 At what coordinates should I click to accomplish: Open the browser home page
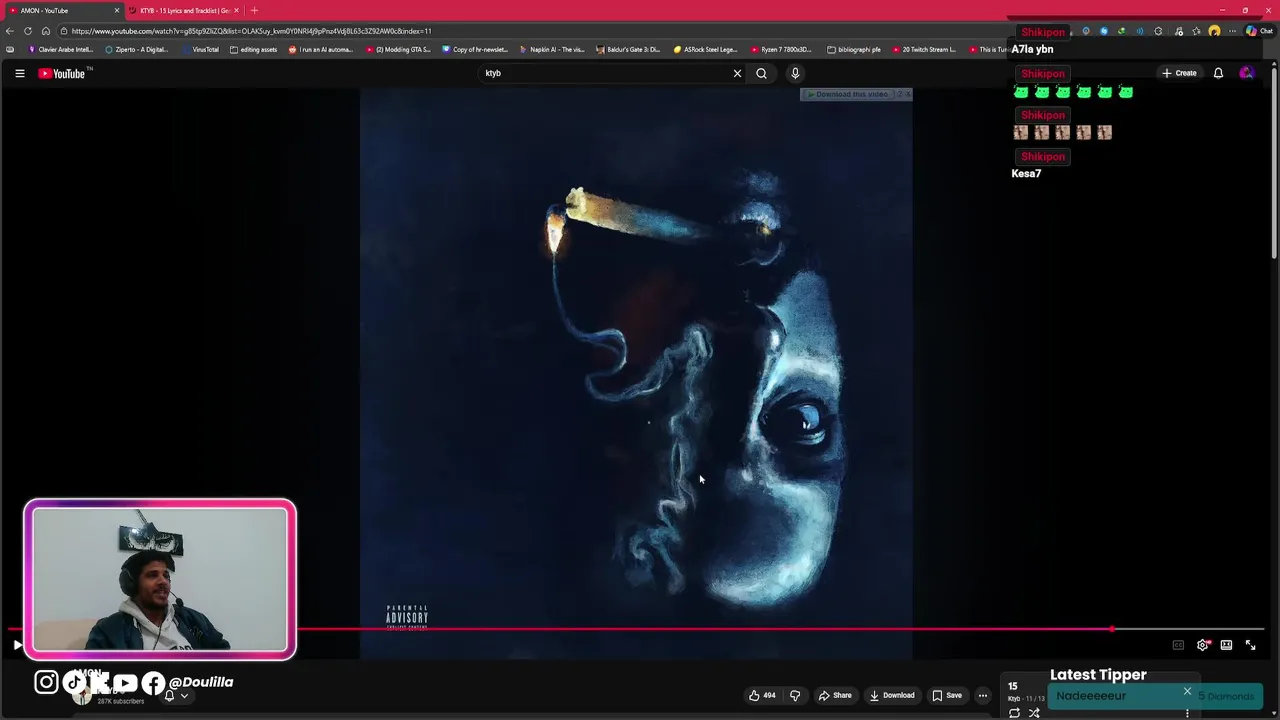[x=45, y=31]
